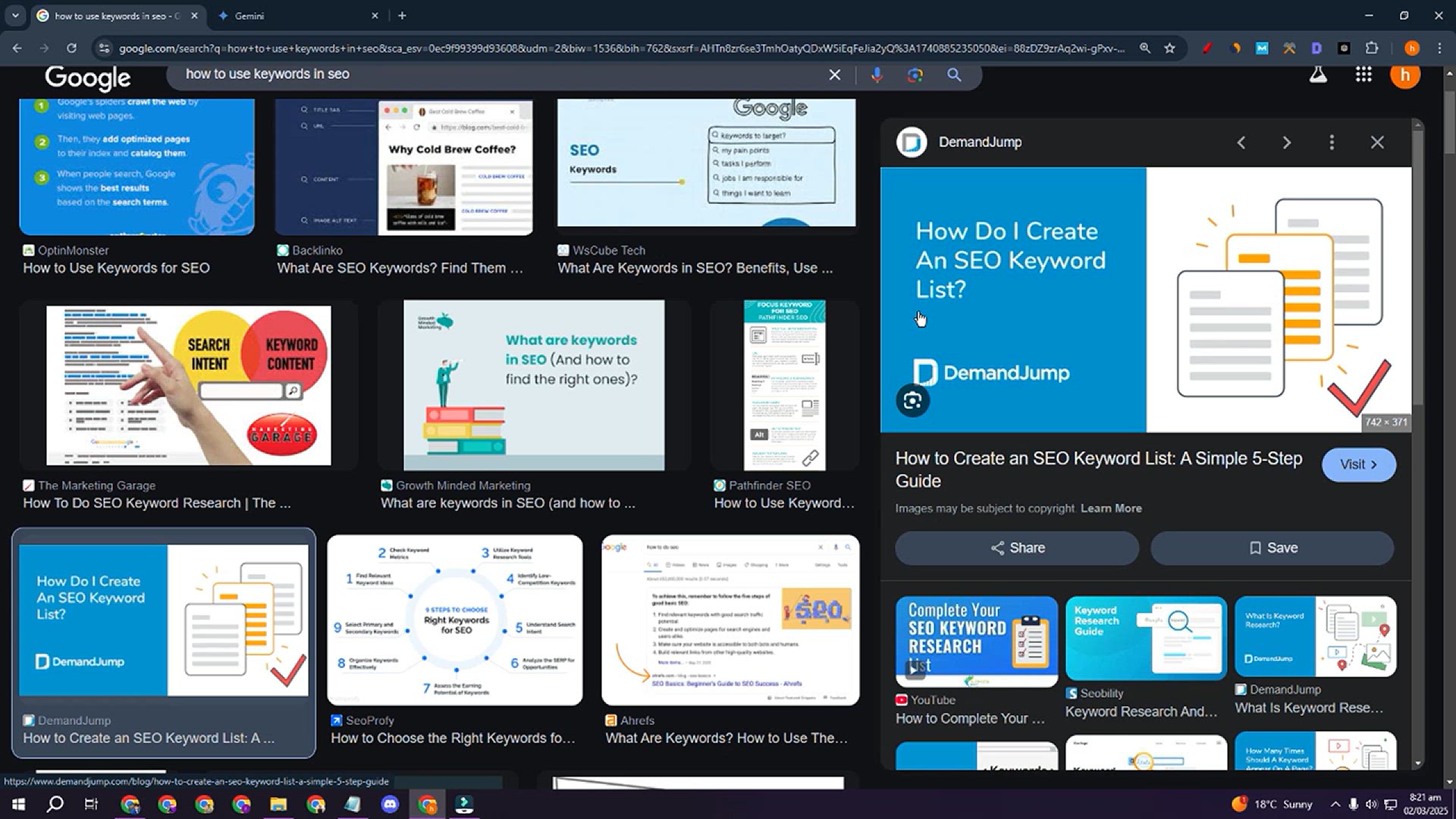
Task: Close the DemandJump image preview panel
Action: click(x=1377, y=143)
